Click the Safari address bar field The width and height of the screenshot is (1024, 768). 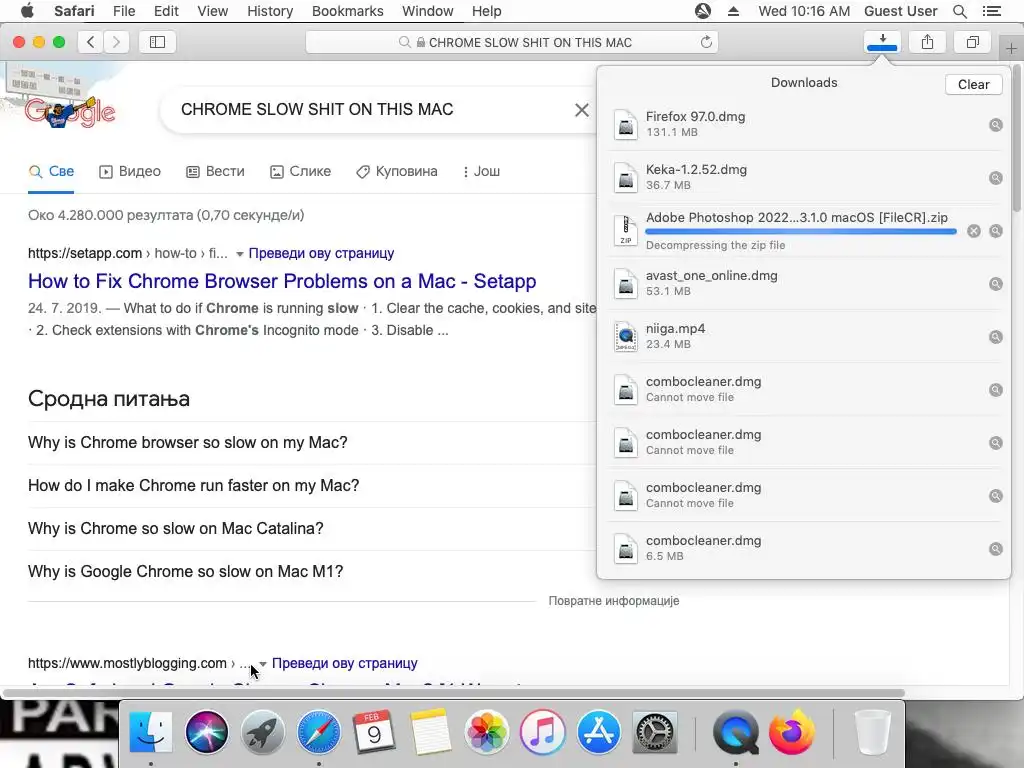click(x=512, y=42)
